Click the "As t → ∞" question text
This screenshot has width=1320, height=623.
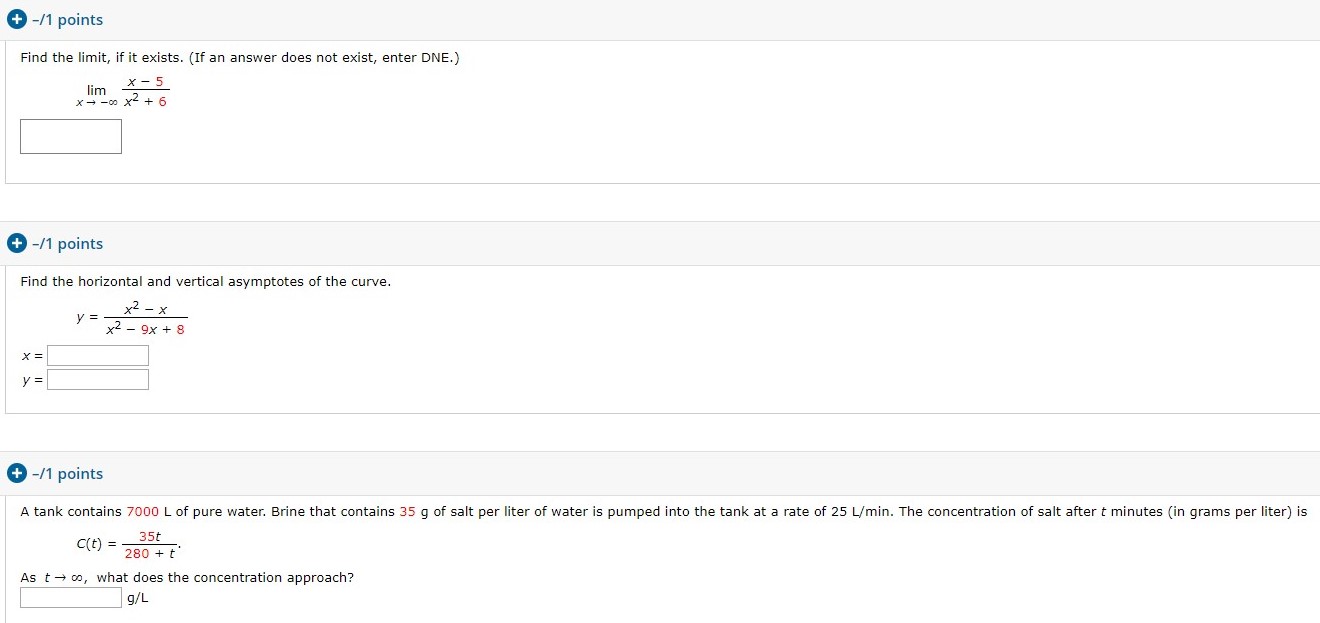tap(186, 577)
